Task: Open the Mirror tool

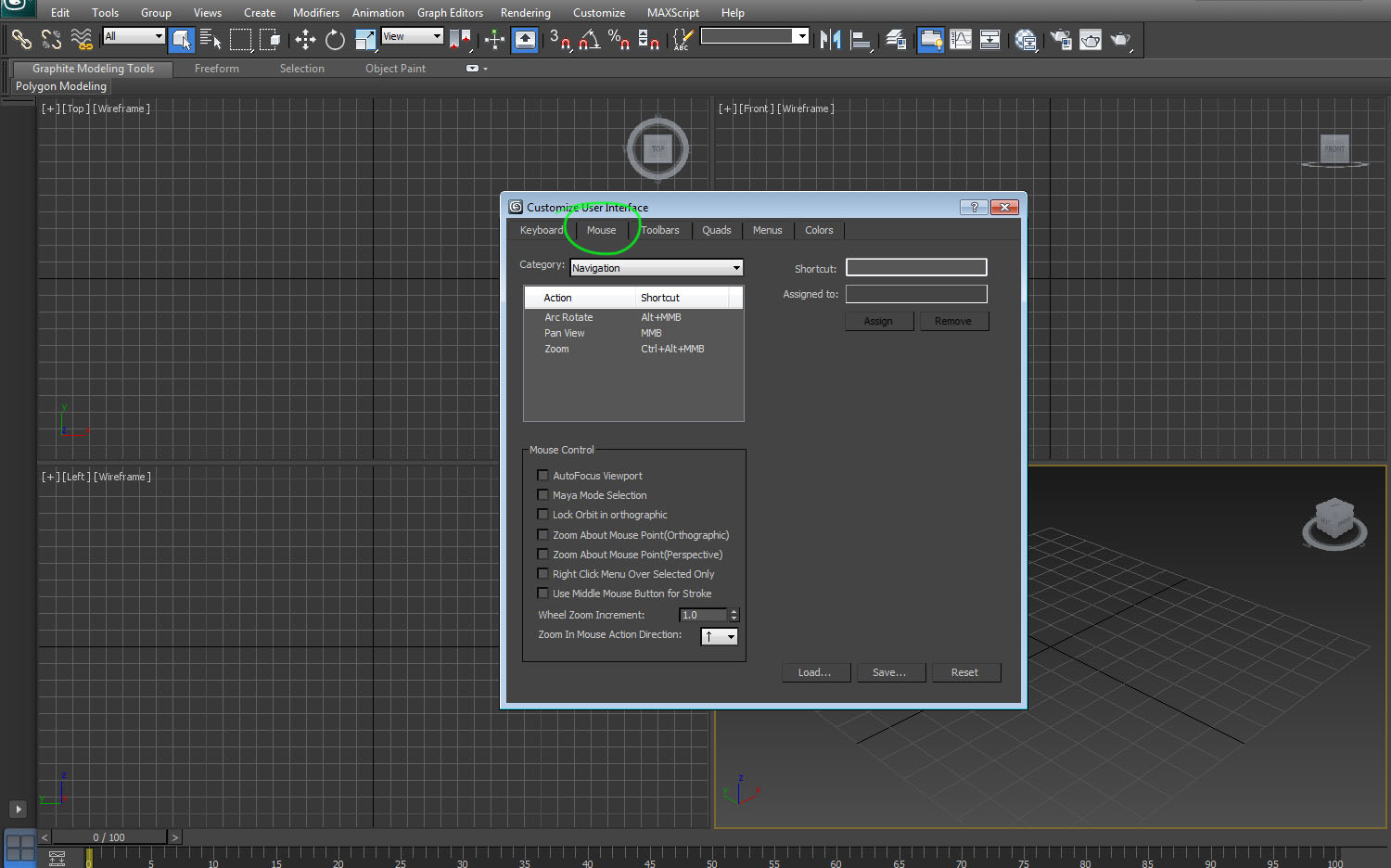Action: pos(831,39)
